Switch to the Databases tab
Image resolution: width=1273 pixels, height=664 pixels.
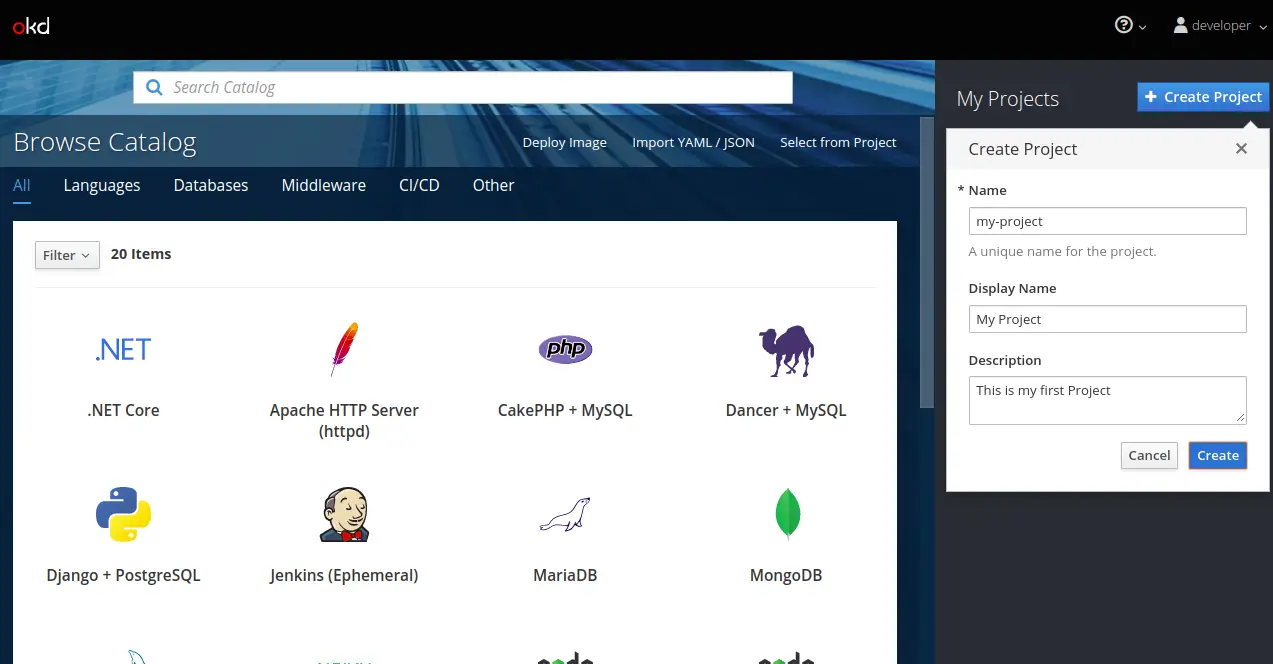(211, 185)
